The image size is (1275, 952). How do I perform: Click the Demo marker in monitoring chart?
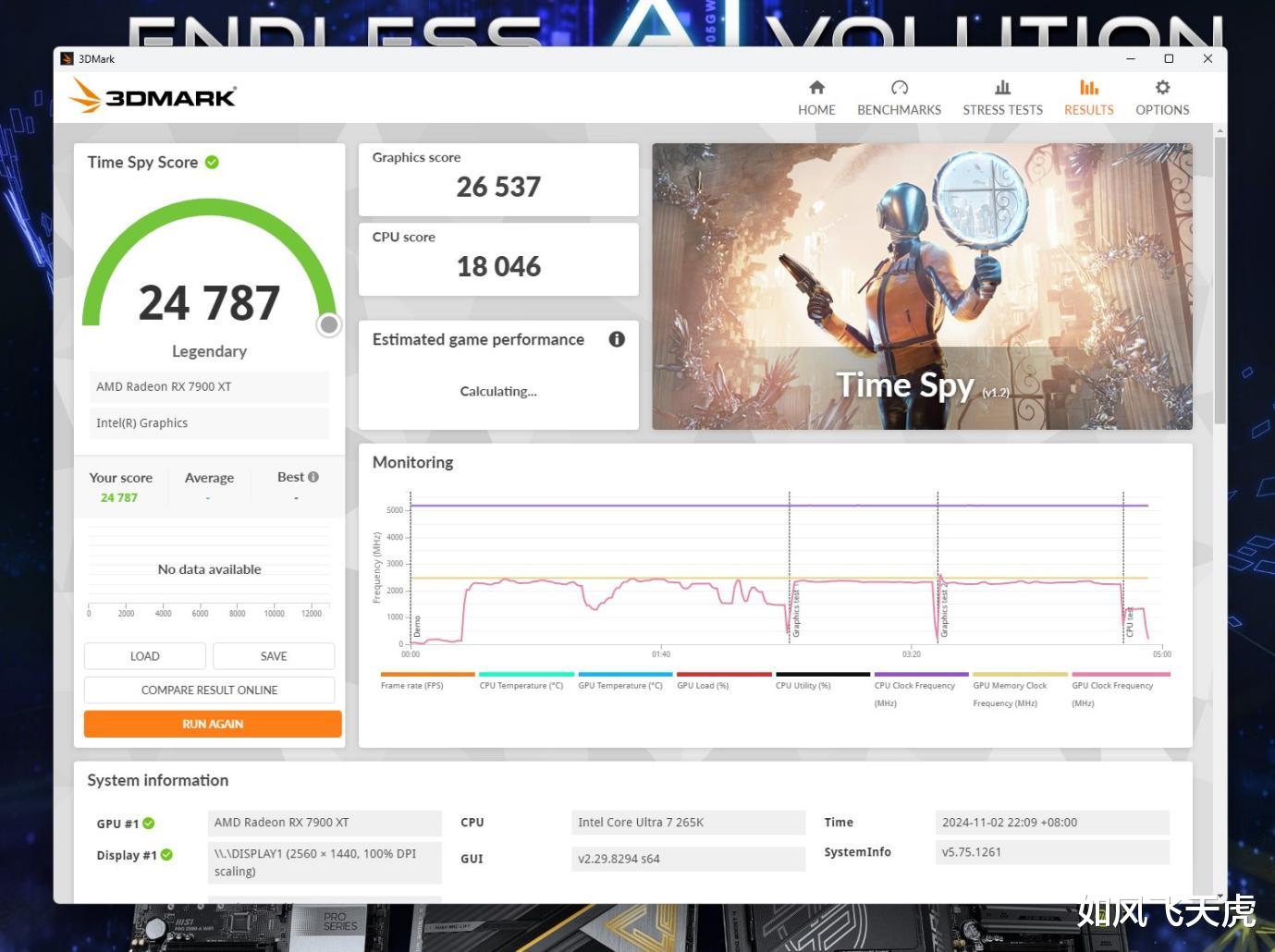(417, 627)
